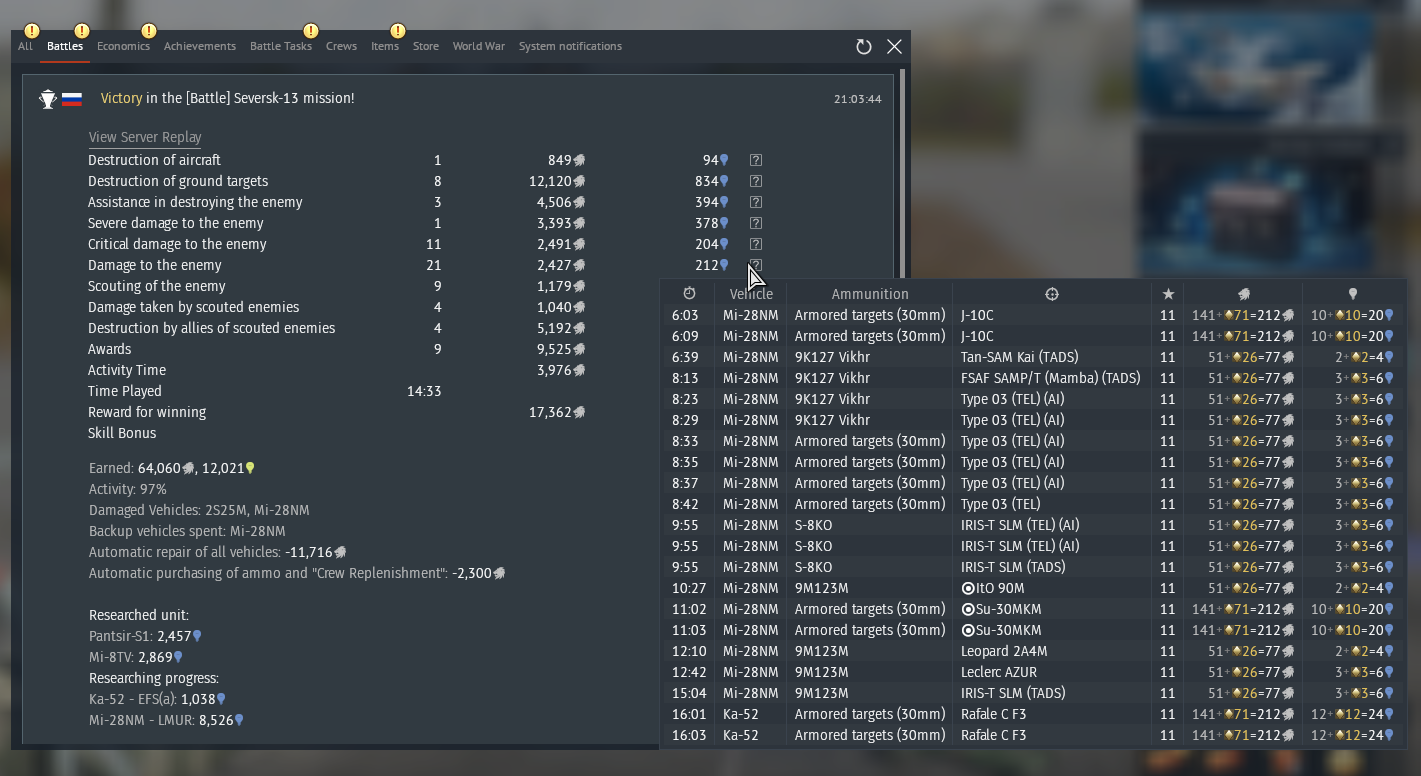
Task: Click the Leclerc AZUR target entry
Action: pos(999,672)
